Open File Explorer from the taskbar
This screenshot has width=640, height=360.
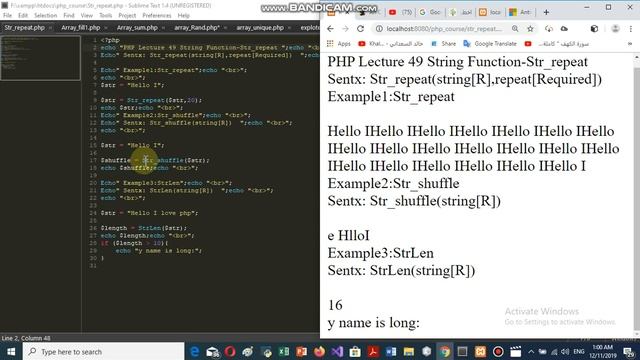409,351
